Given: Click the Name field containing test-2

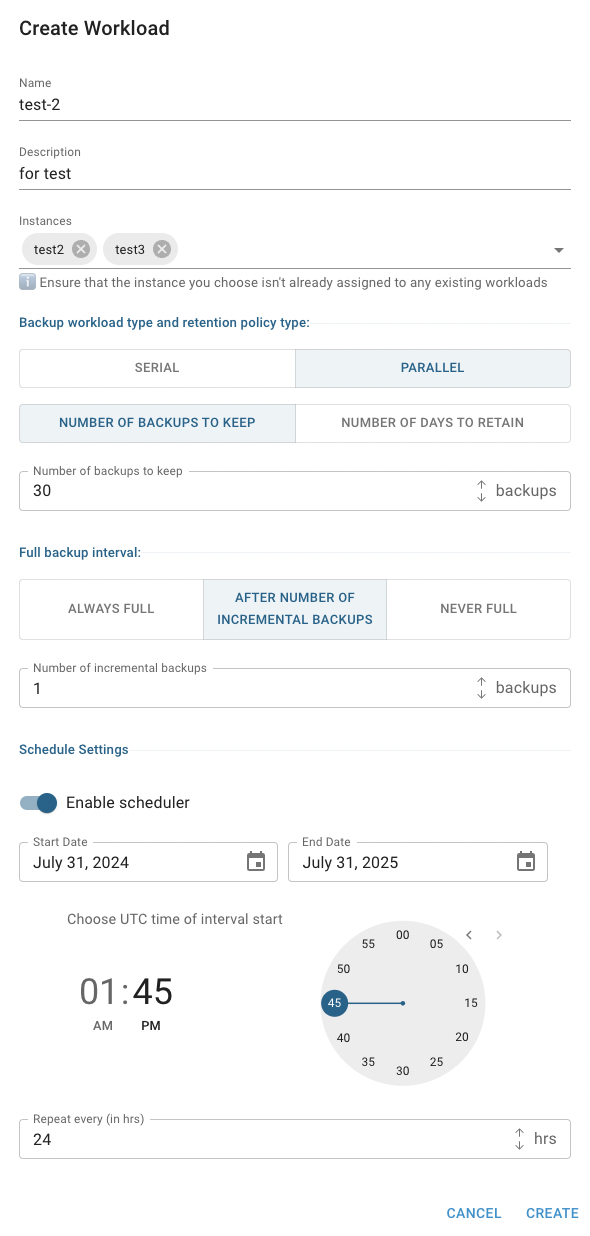Looking at the screenshot, I should pyautogui.click(x=295, y=104).
